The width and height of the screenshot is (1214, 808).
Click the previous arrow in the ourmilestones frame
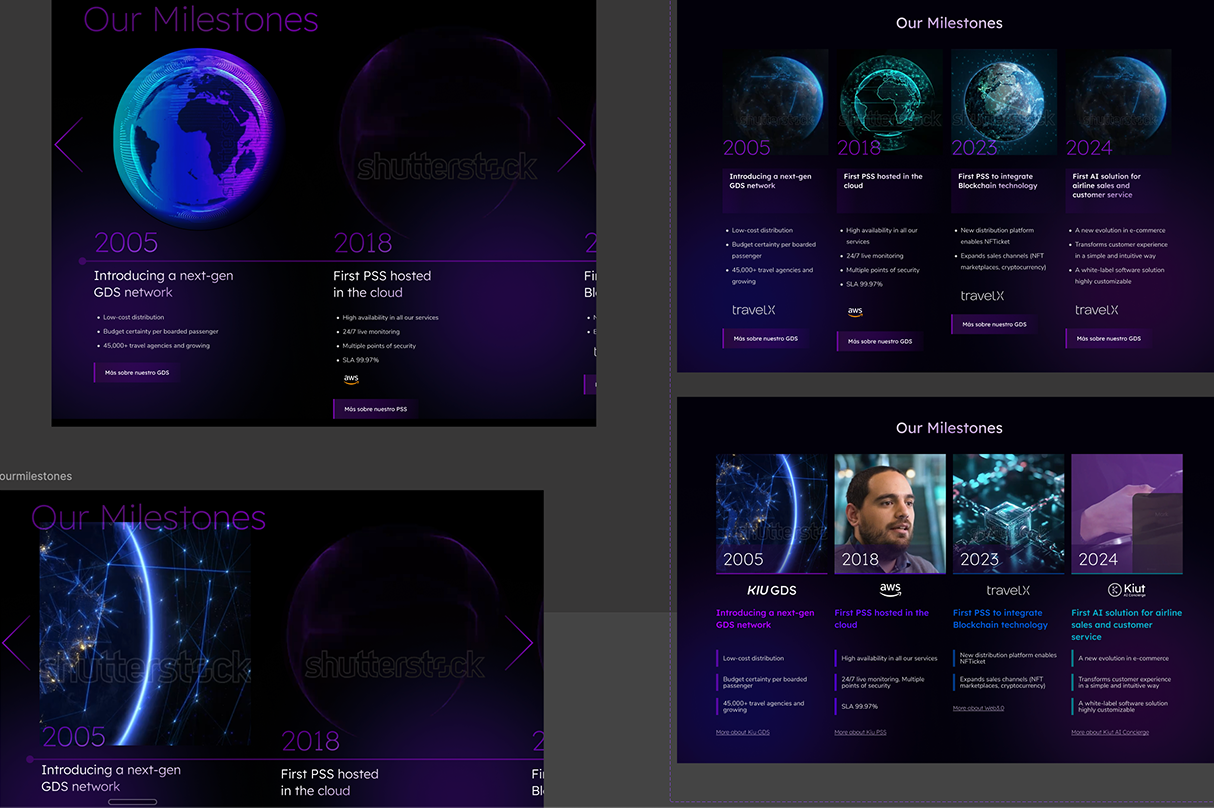(16, 642)
